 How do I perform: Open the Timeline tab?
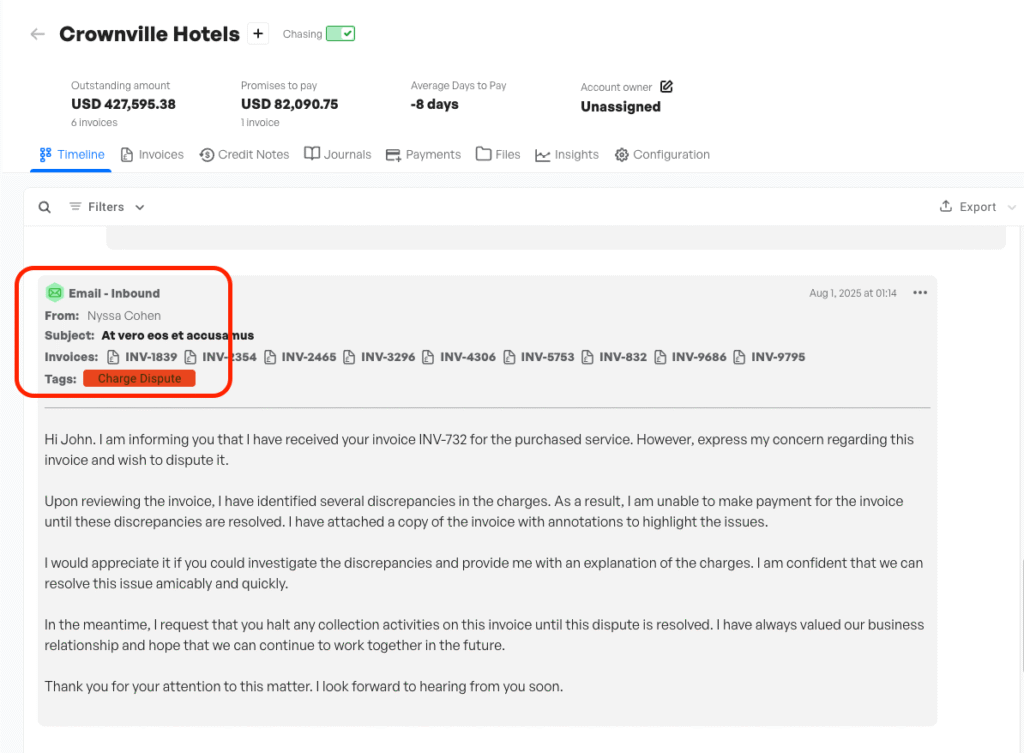tap(72, 155)
